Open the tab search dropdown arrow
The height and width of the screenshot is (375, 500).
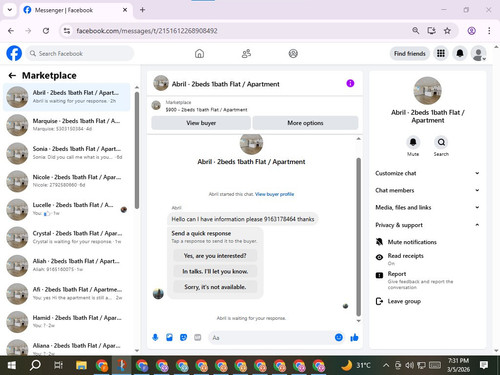pyautogui.click(x=10, y=10)
